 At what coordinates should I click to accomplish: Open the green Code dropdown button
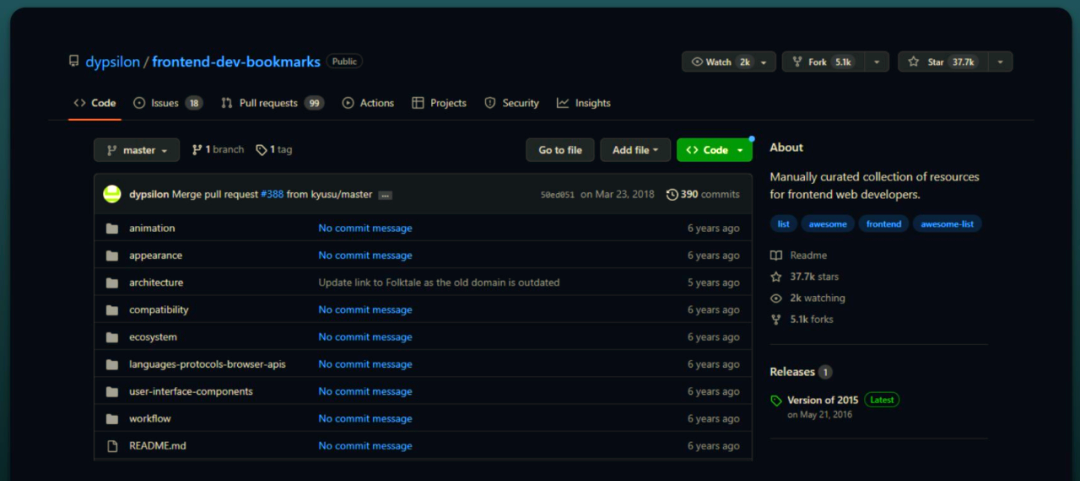tap(714, 150)
